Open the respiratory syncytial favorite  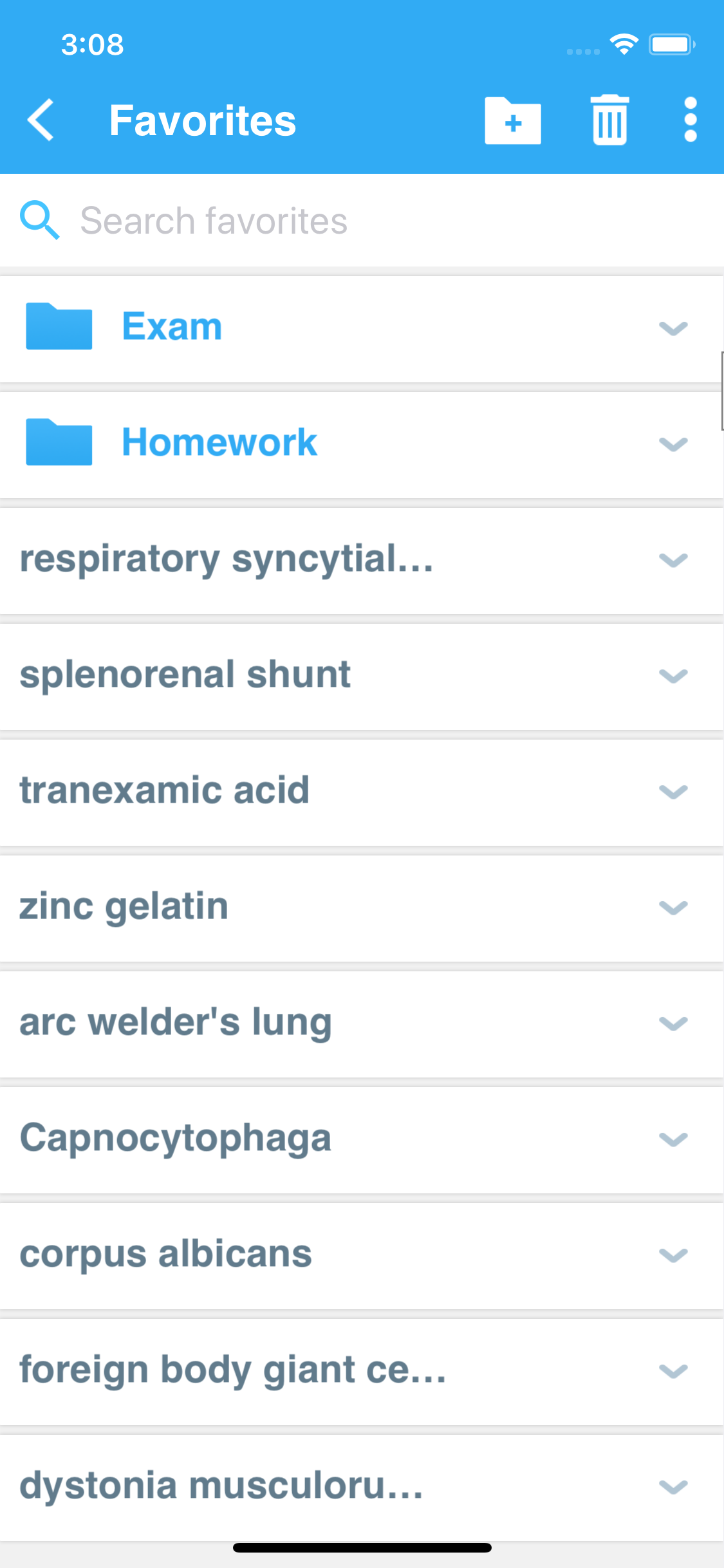point(227,559)
